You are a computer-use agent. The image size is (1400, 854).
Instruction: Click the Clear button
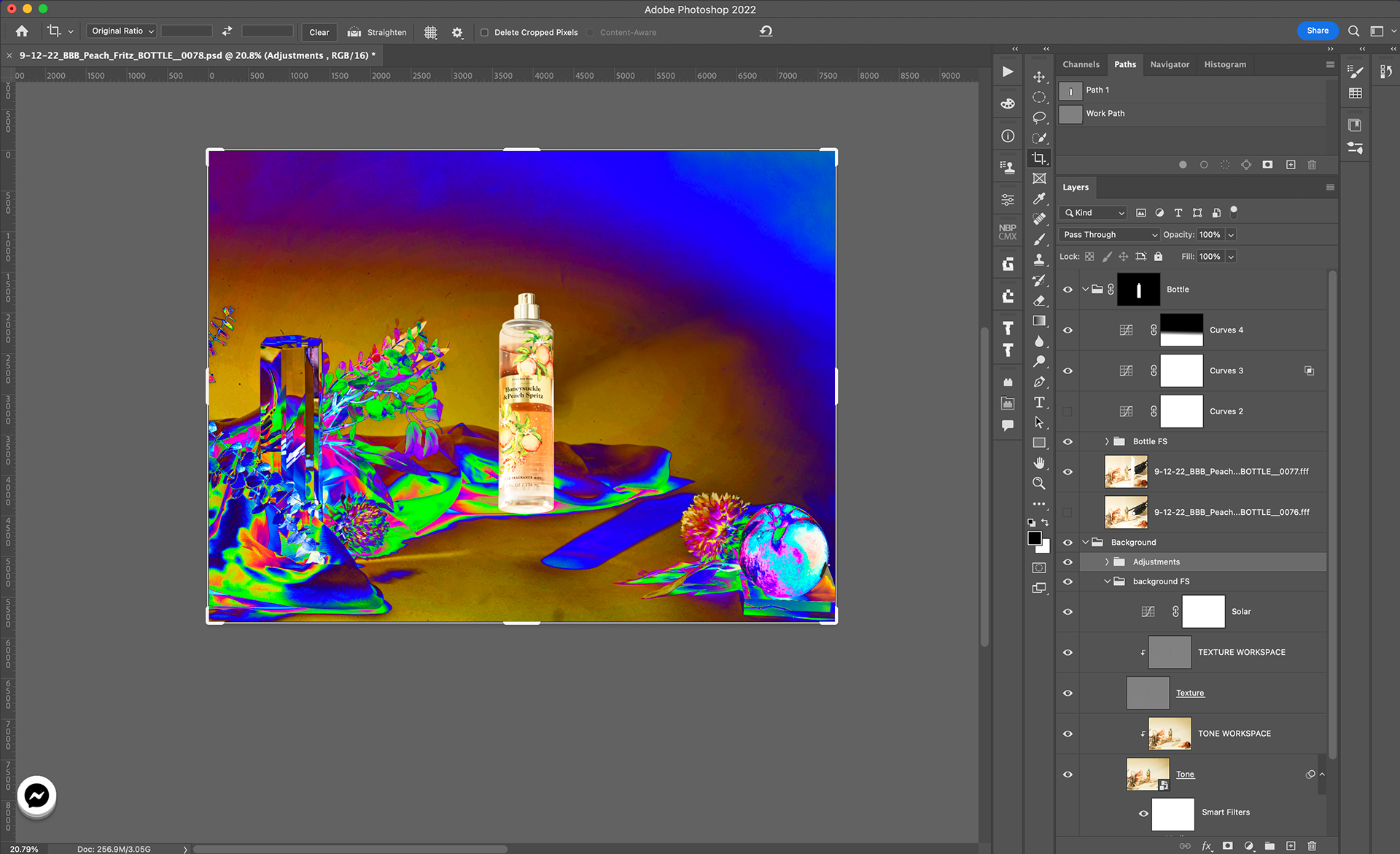[x=319, y=32]
